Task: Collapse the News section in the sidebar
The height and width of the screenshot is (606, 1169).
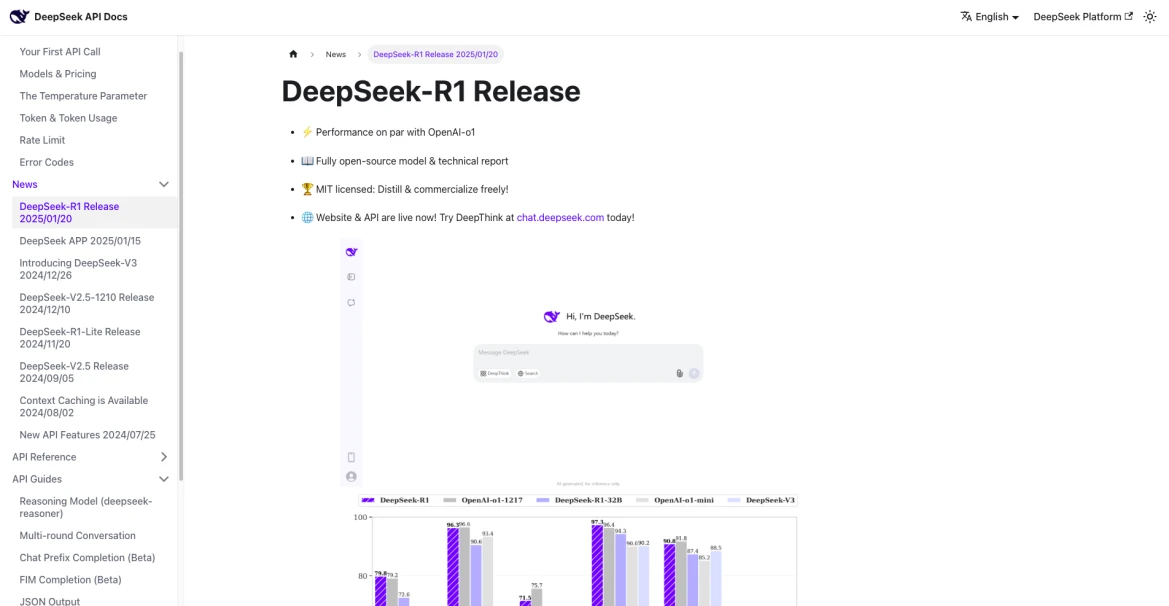Action: pos(163,184)
